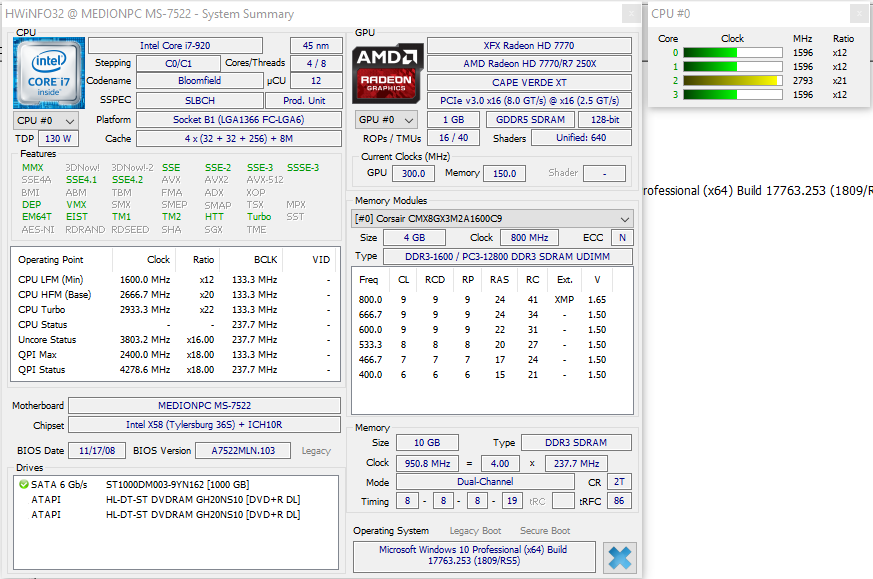
Task: Click the cache 4 x (32 + 32 + 256) + 8M field
Action: (x=239, y=139)
